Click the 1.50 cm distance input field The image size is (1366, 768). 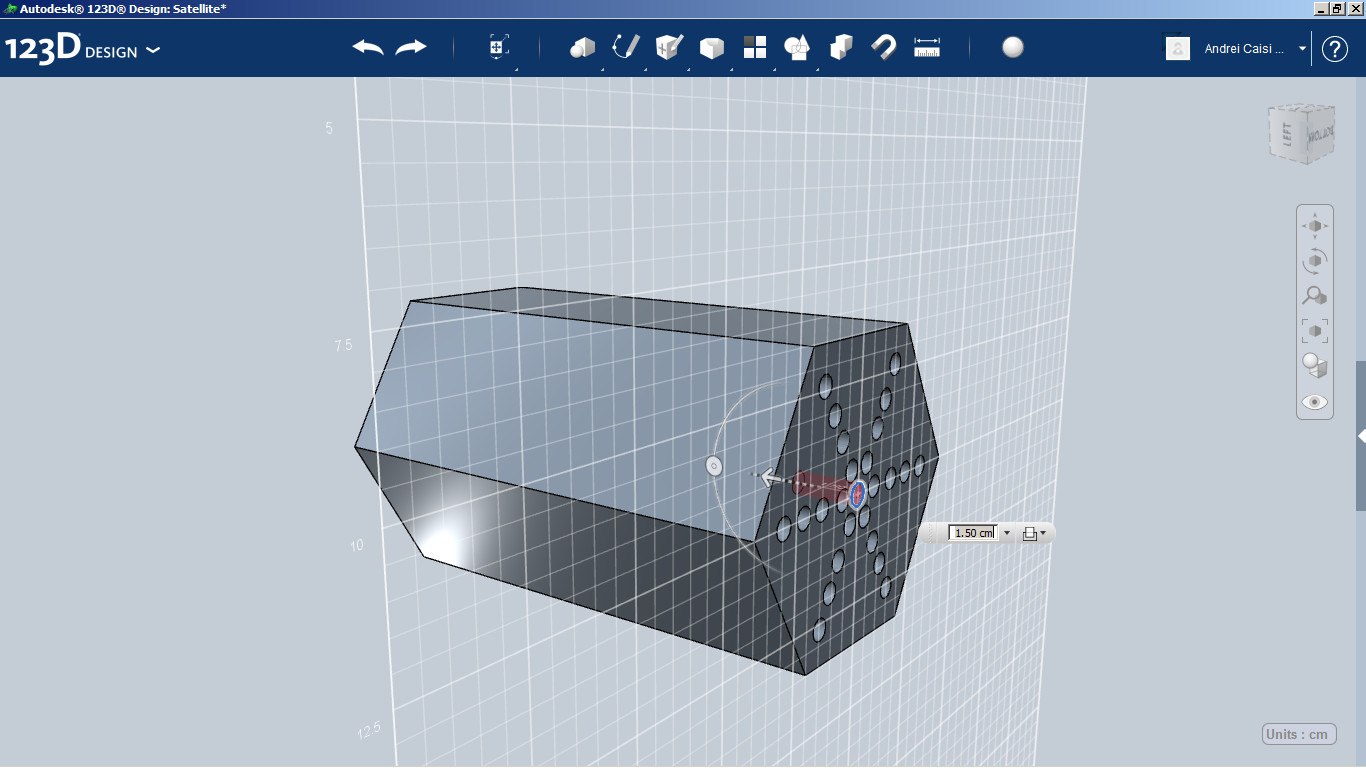click(973, 533)
